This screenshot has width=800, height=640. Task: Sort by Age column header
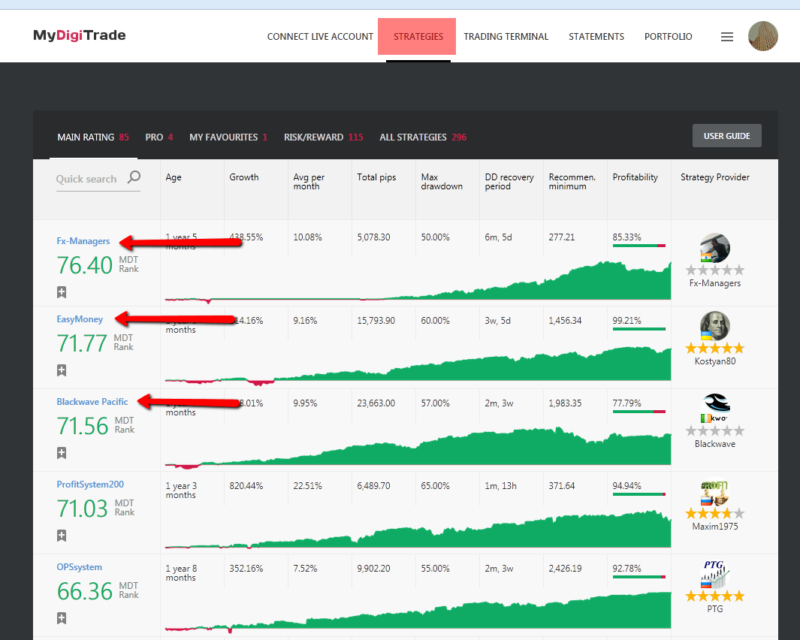coord(173,177)
